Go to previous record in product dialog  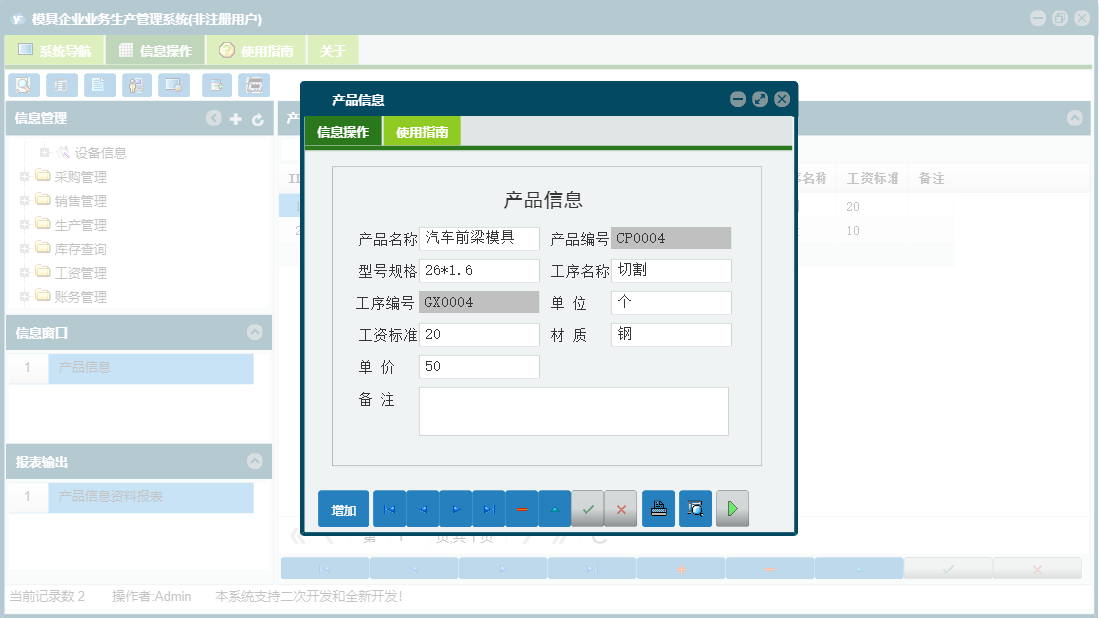(422, 508)
